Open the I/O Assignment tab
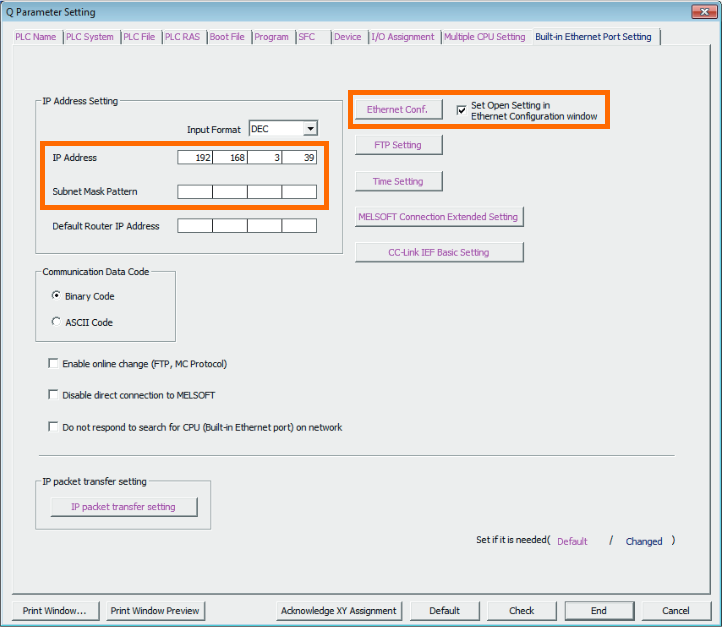This screenshot has height=627, width=722. (x=403, y=37)
